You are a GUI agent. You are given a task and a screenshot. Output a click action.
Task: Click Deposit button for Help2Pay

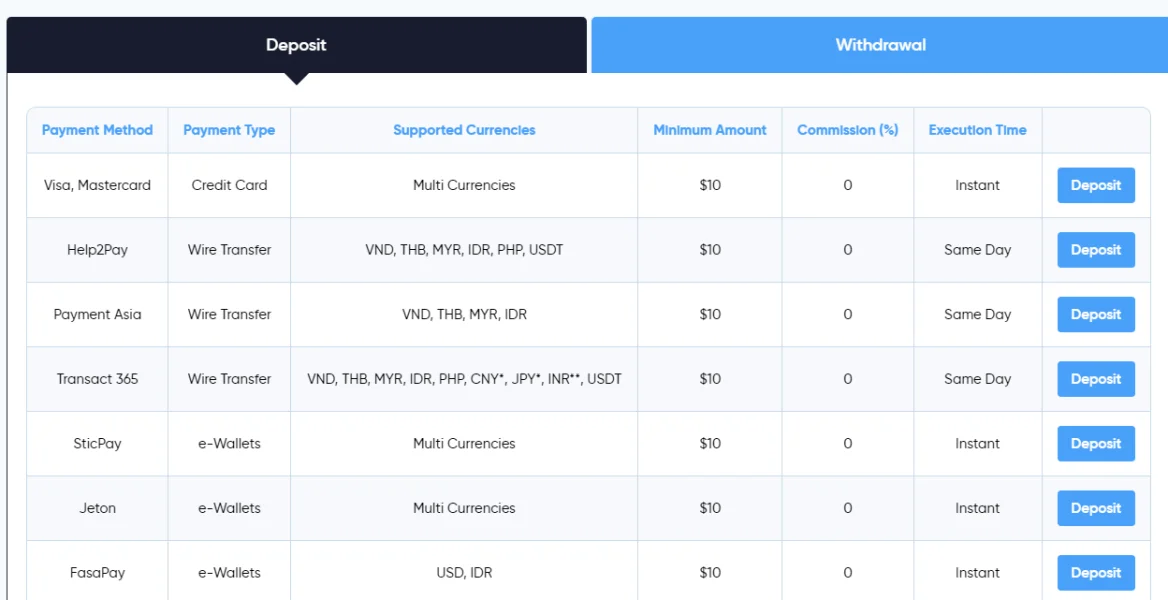(x=1096, y=250)
